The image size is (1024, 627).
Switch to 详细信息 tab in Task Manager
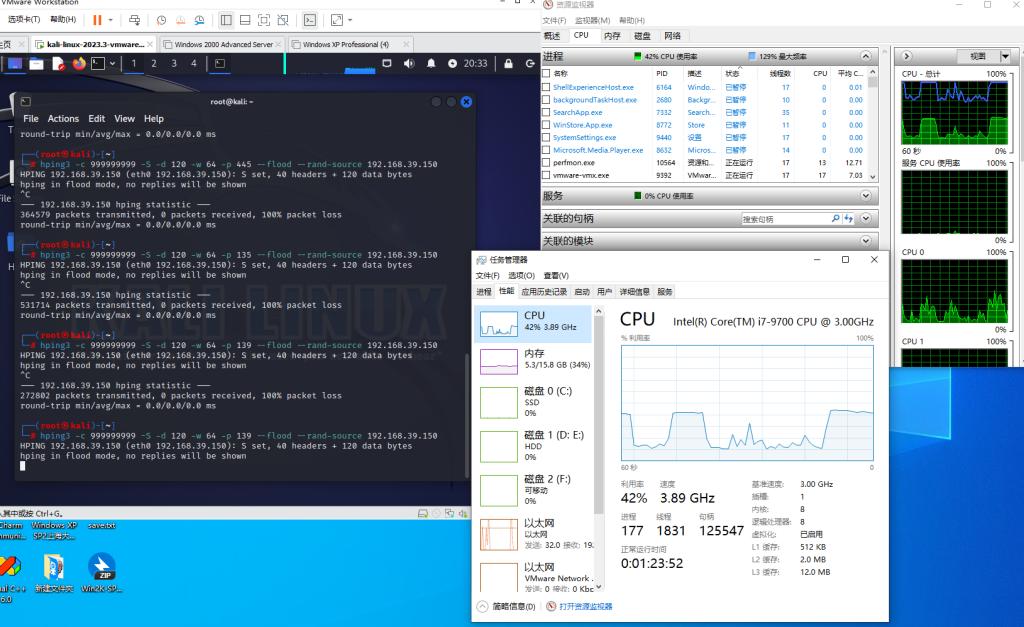tap(634, 292)
